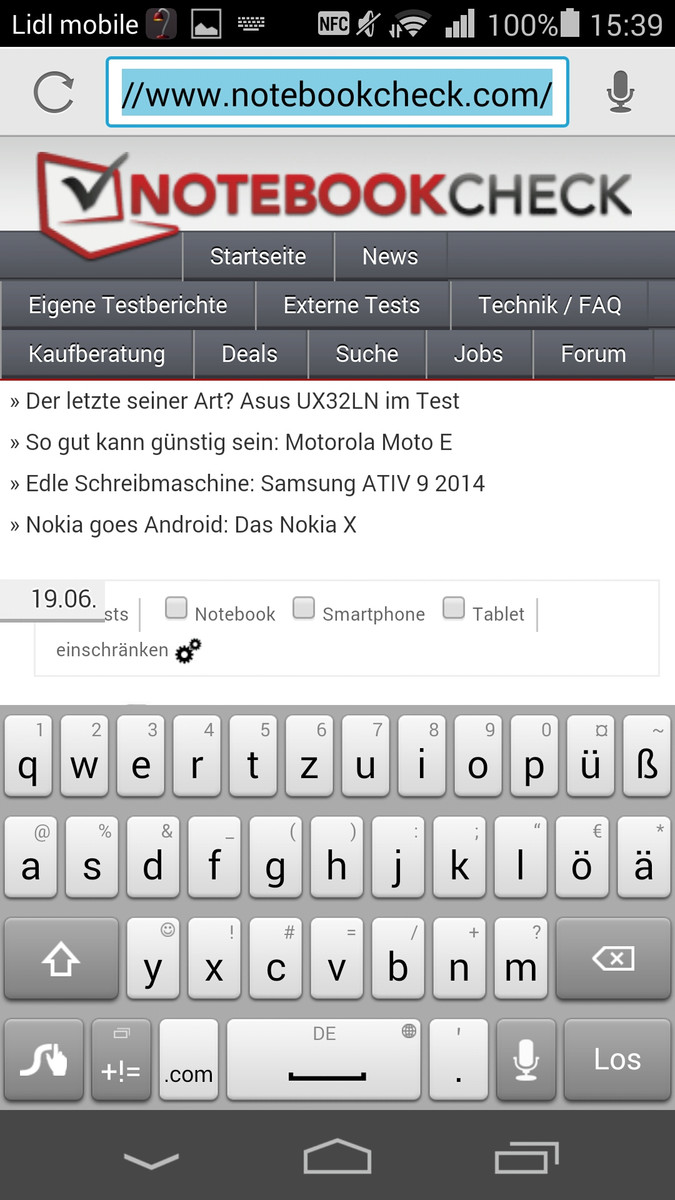Open the Motorola Moto E article link

coord(231,442)
